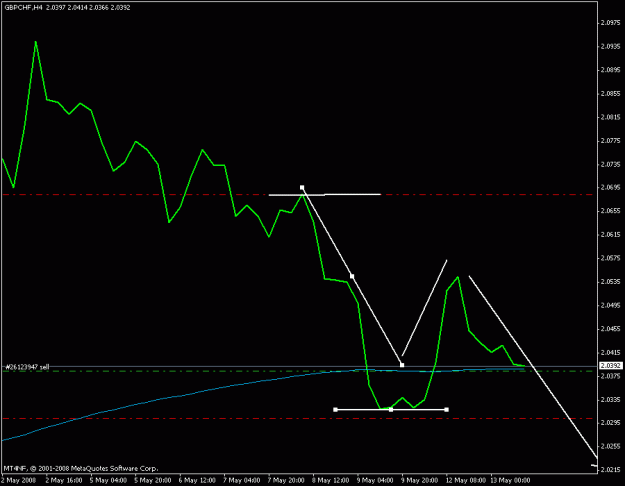Click the 2.0615 price scale label

click(x=611, y=234)
